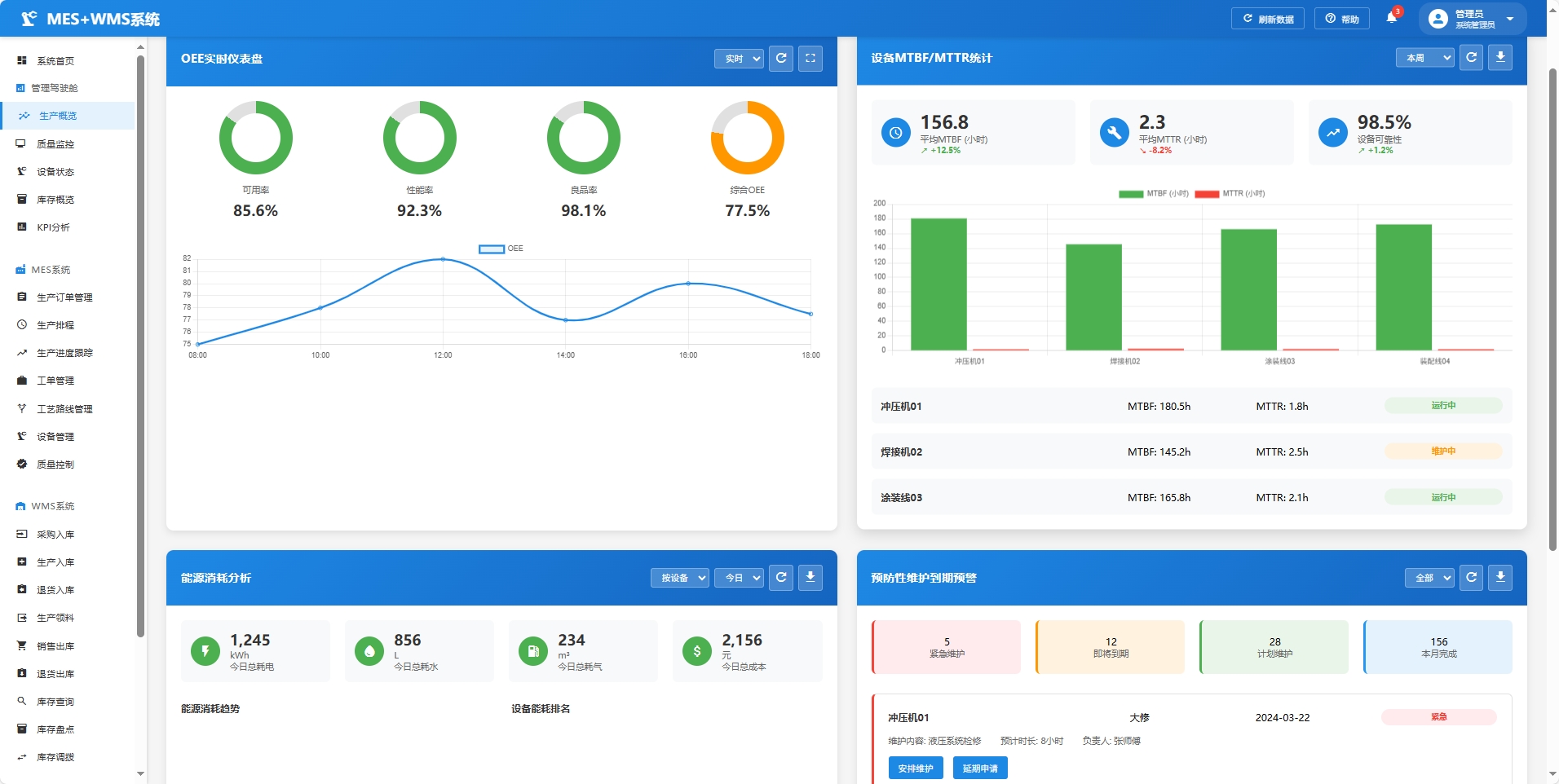Go to 生产订单管理 in sidebar
The height and width of the screenshot is (784, 1559).
coord(64,297)
